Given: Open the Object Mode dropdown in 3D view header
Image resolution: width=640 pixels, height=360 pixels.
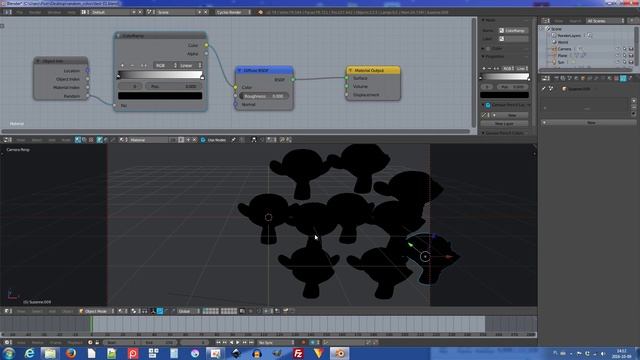Looking at the screenshot, I should point(97,311).
